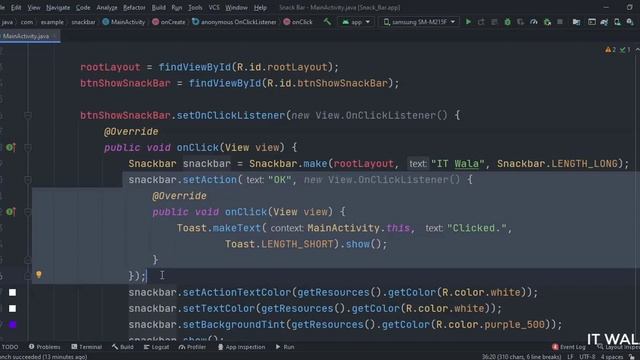This screenshot has width=640, height=360.
Task: Open the VCS menu
Action: 214,7
